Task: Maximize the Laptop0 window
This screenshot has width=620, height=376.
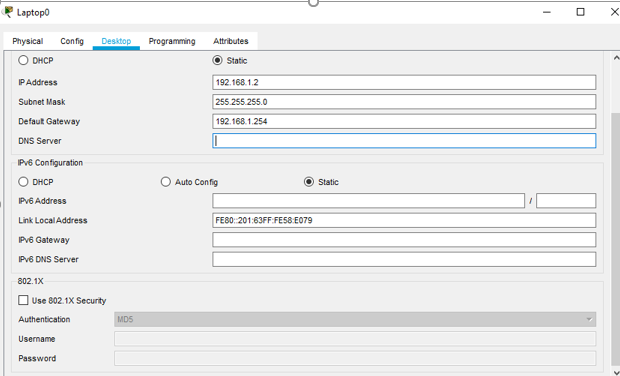Action: coord(580,12)
